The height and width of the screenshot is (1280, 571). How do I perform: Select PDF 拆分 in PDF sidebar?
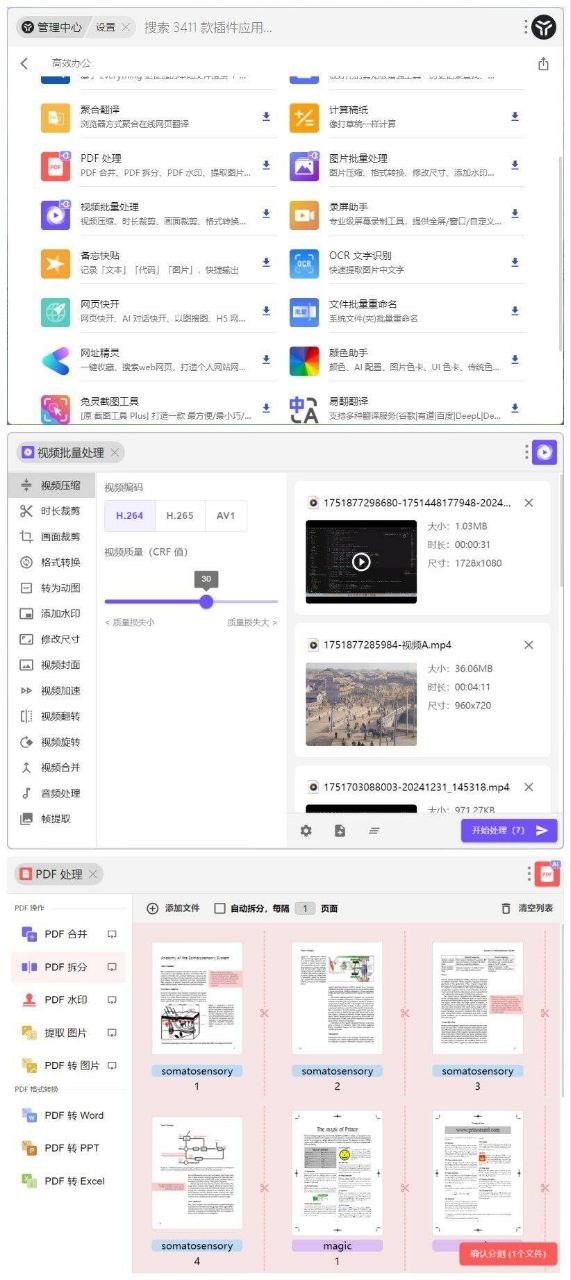tap(68, 967)
